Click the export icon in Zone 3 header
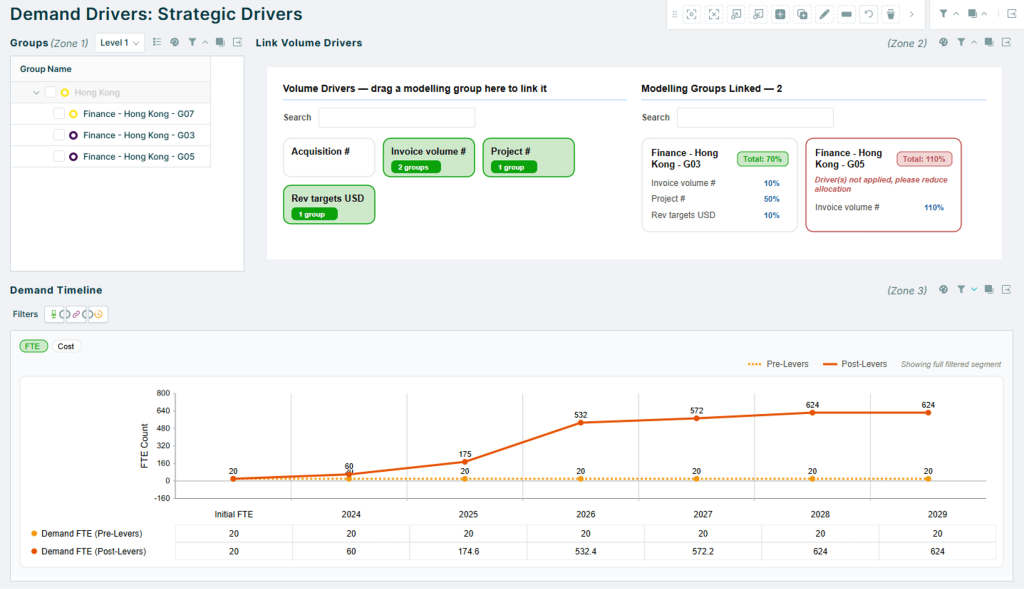The width and height of the screenshot is (1024, 589). [x=1006, y=289]
